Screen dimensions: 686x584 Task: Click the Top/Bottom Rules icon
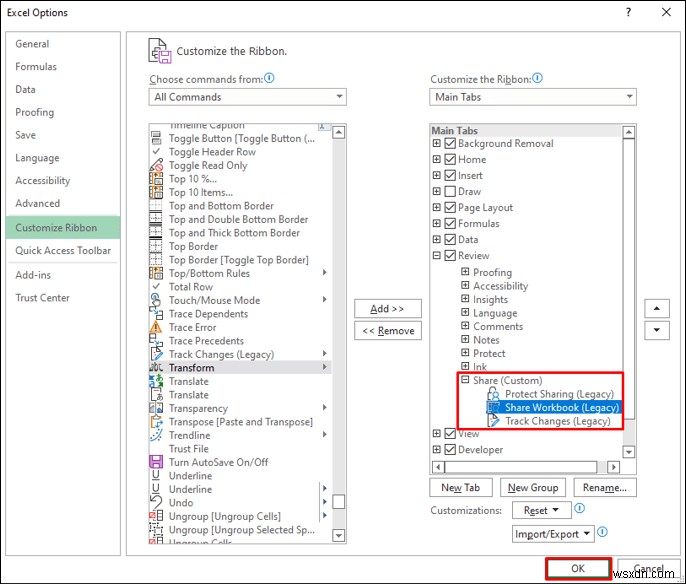(156, 273)
